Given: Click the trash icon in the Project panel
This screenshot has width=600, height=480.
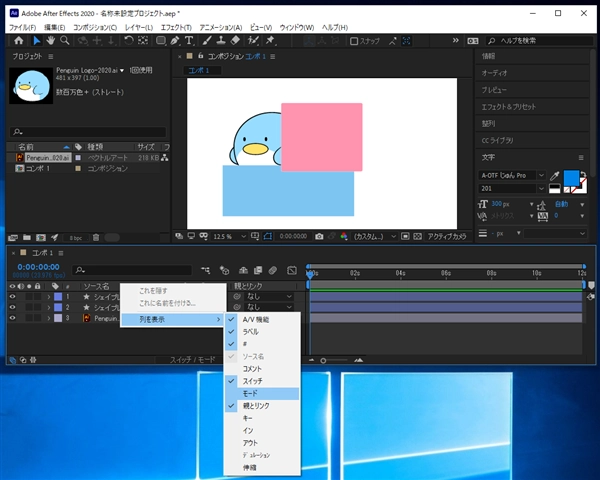Looking at the screenshot, I should [96, 238].
